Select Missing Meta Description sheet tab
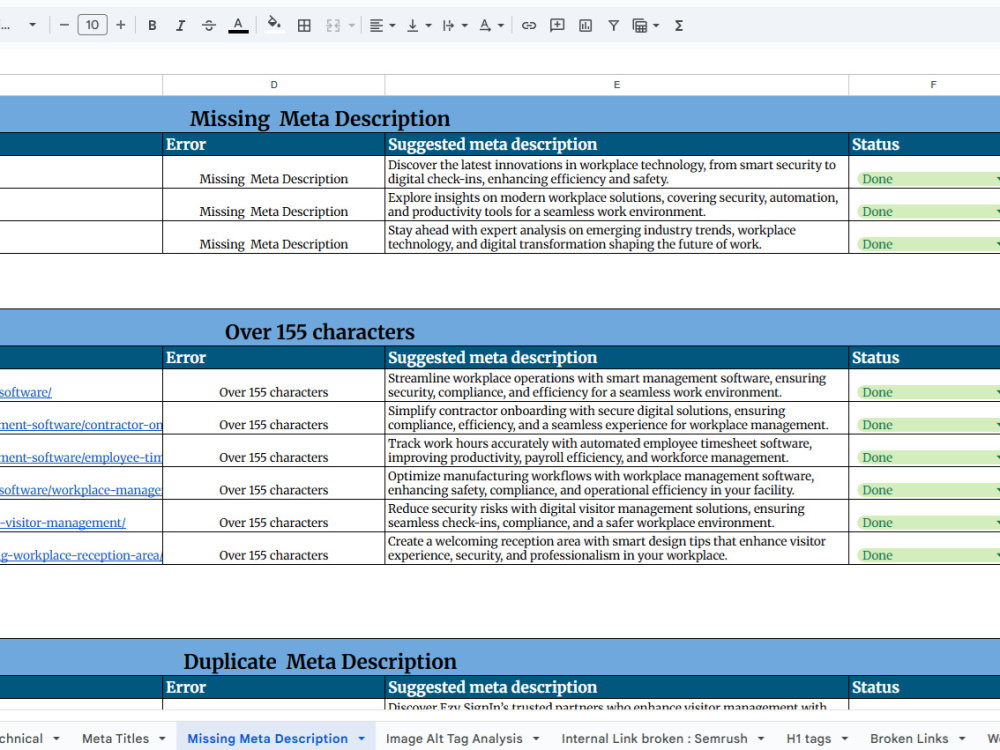The height and width of the screenshot is (750, 1000). tap(267, 739)
